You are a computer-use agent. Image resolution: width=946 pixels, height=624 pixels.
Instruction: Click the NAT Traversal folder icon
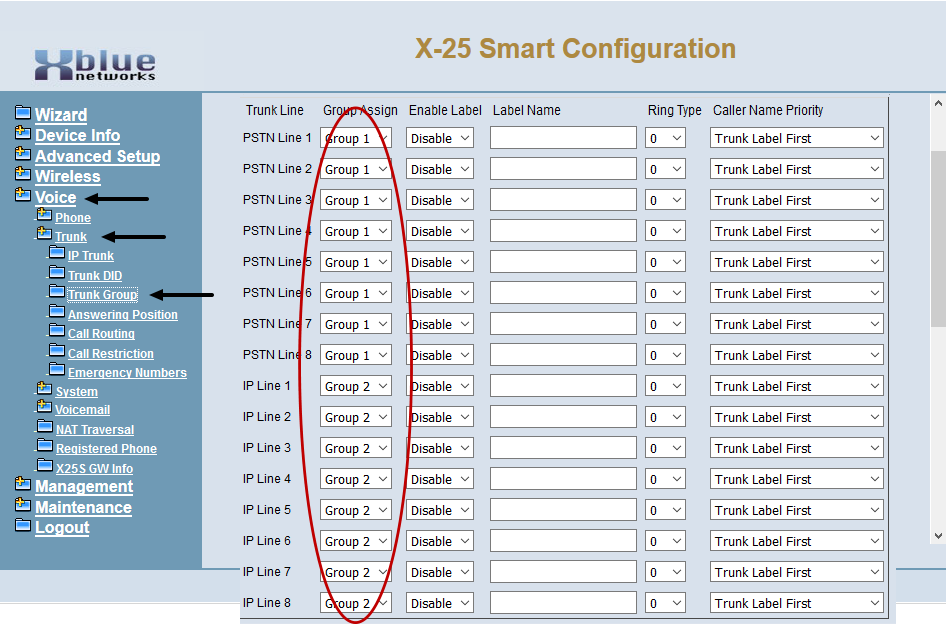[x=45, y=427]
